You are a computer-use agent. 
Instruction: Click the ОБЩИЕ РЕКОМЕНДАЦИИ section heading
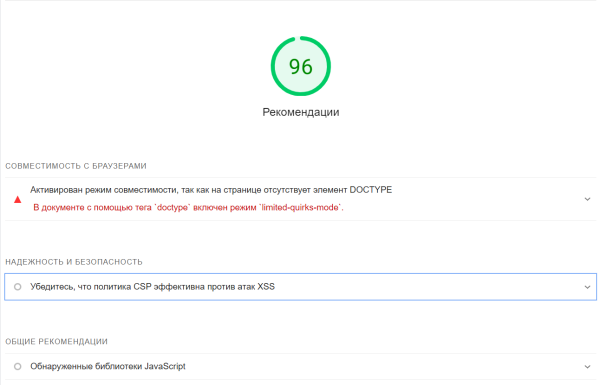[x=56, y=341]
